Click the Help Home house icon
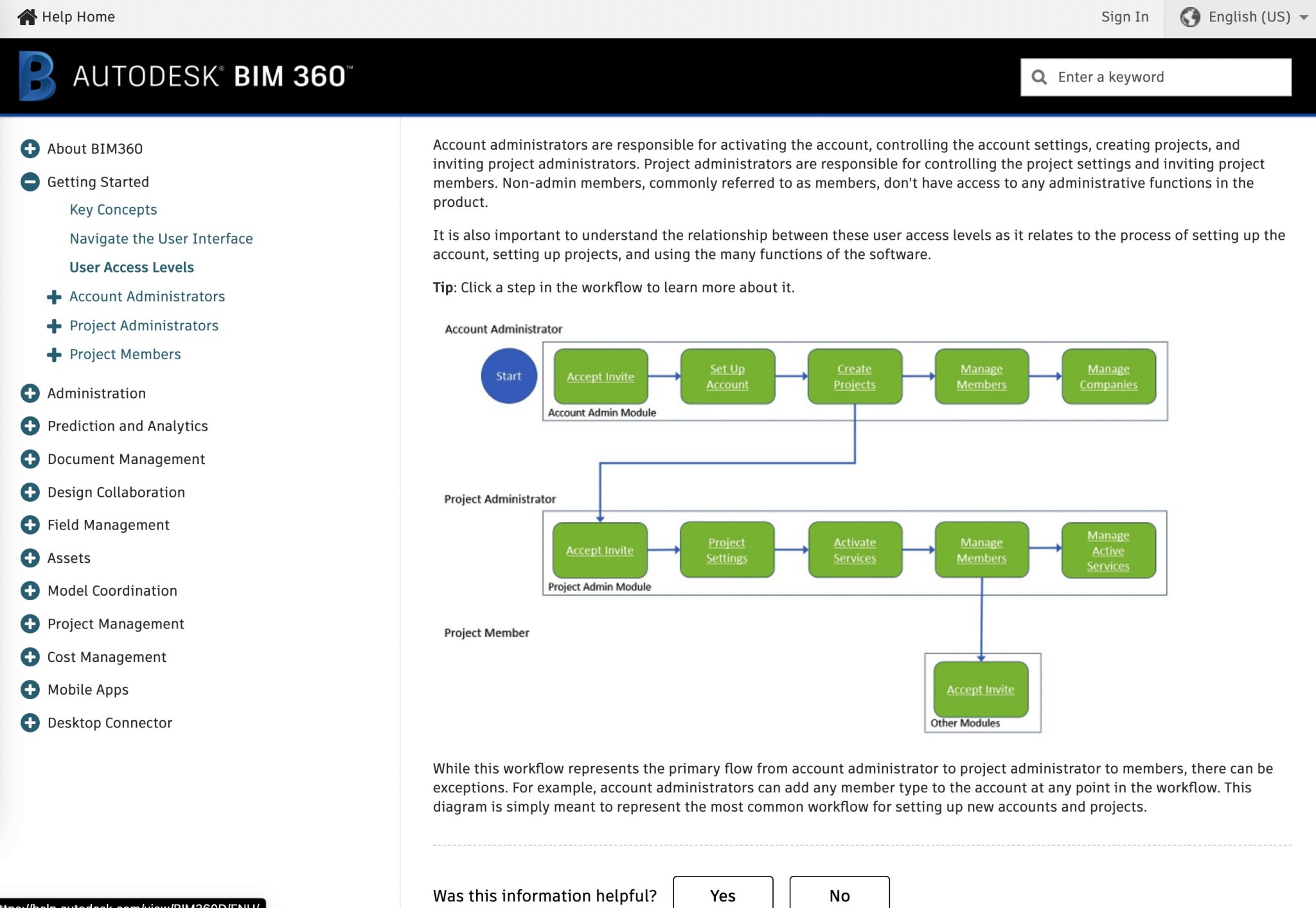 click(27, 17)
